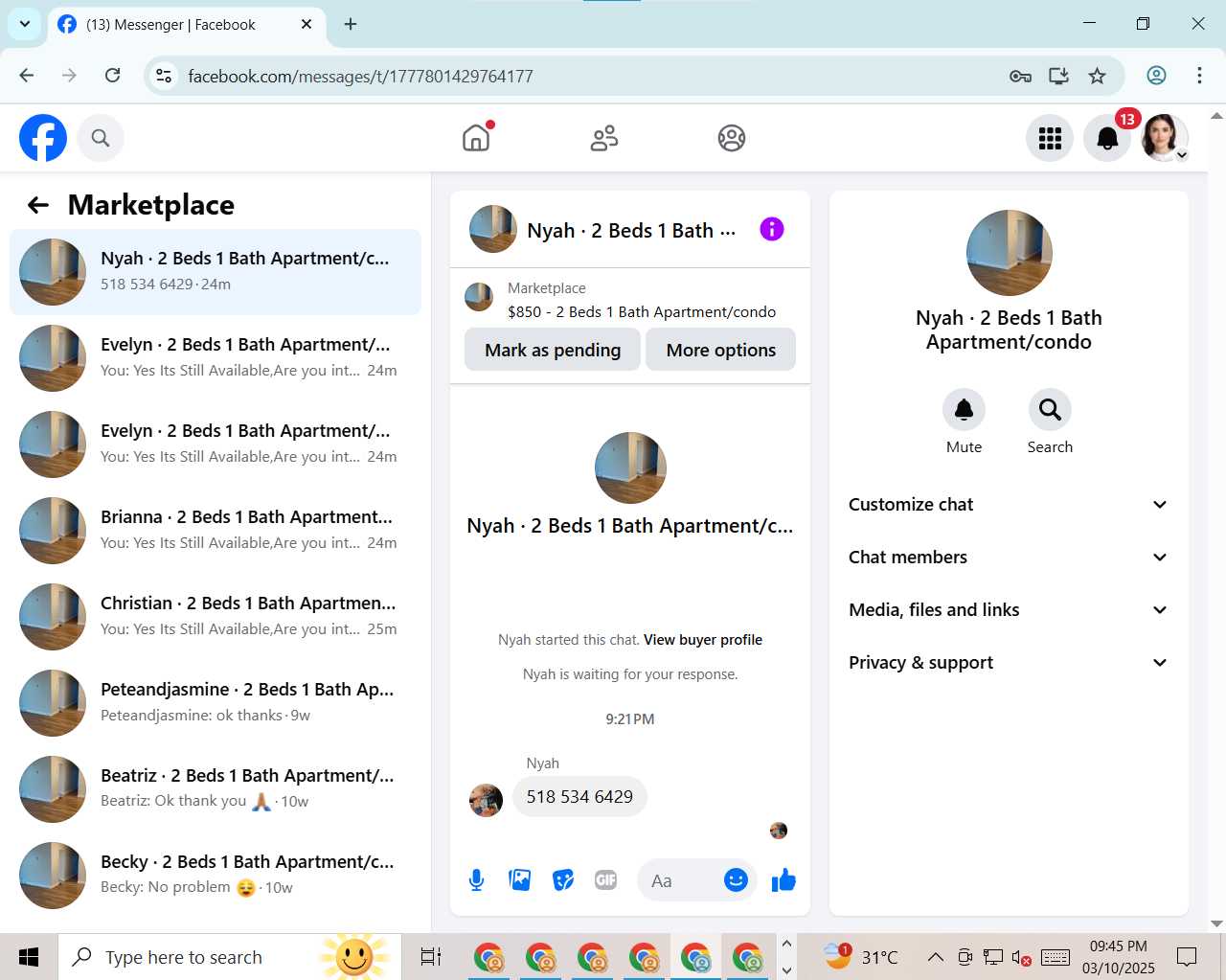Expand Customize chat section

tap(1009, 504)
